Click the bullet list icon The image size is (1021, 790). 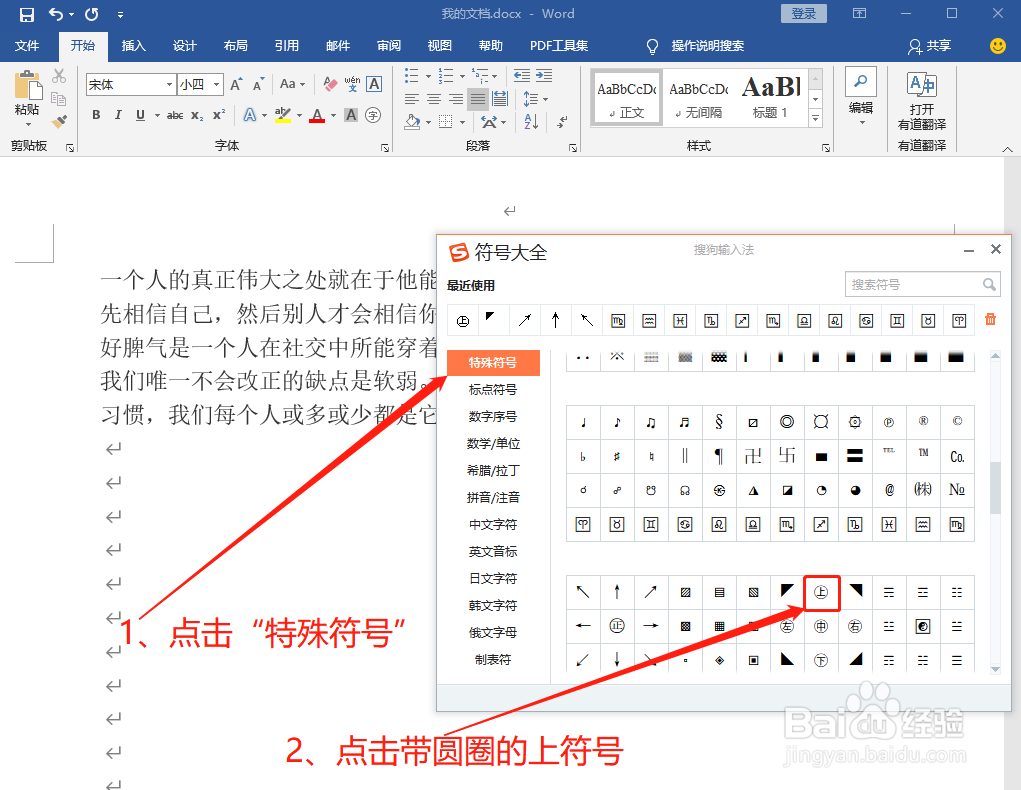pyautogui.click(x=412, y=75)
